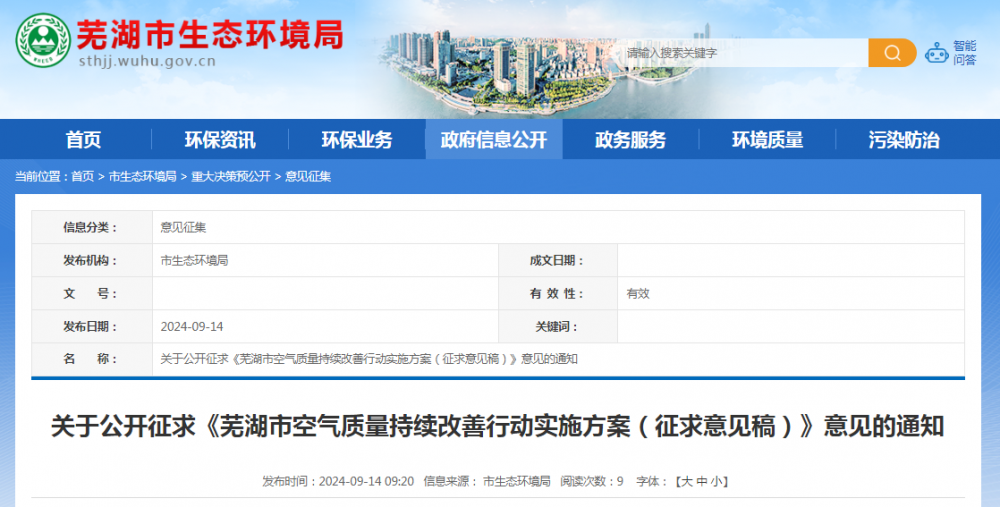Click the 信息来源 市生态环境局 text
Image resolution: width=1000 pixels, height=507 pixels.
pos(487,481)
